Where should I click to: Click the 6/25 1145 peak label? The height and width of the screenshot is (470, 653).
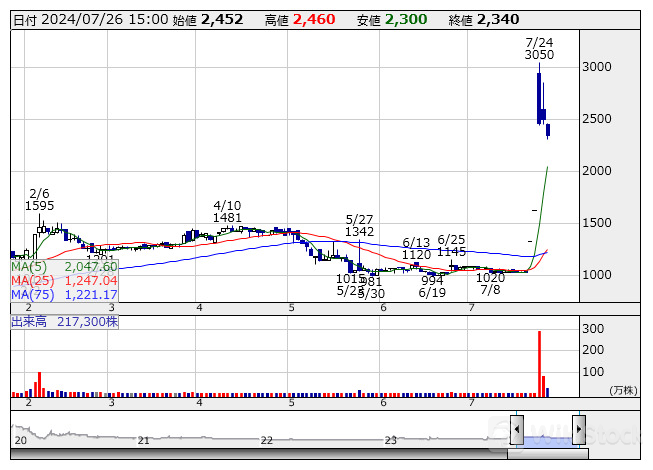pos(452,245)
